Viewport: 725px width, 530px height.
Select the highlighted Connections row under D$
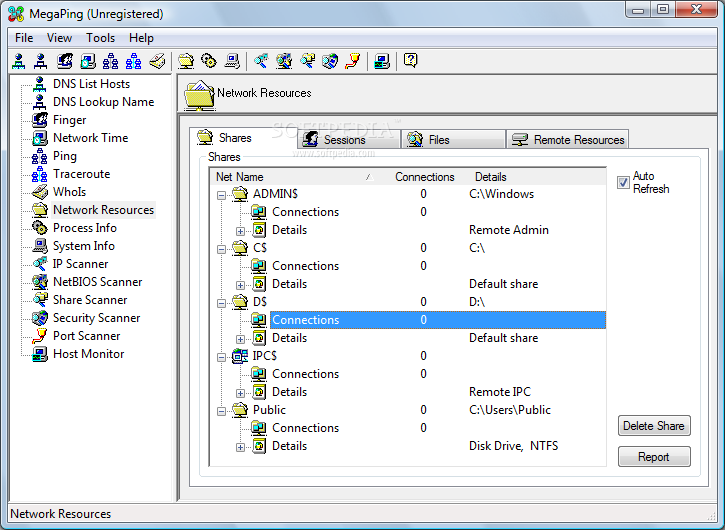point(437,320)
